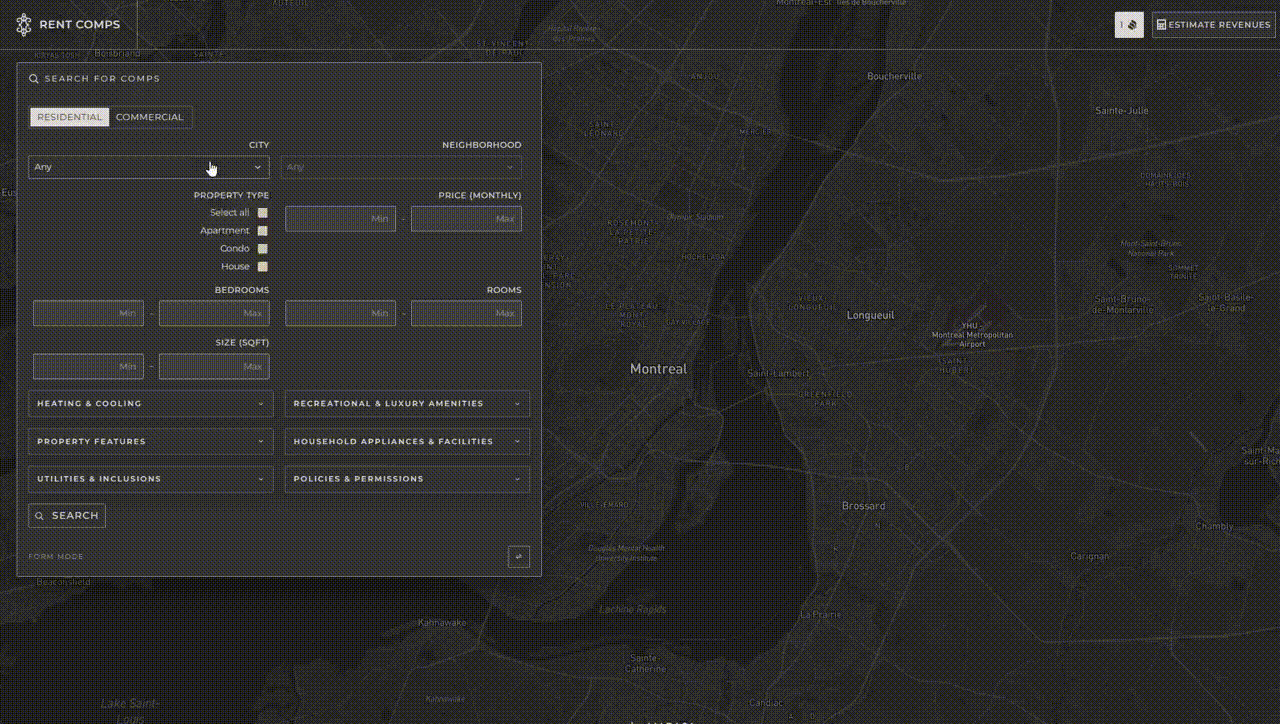The image size is (1280, 724).
Task: Click the Rent Comps logo icon
Action: click(x=22, y=24)
